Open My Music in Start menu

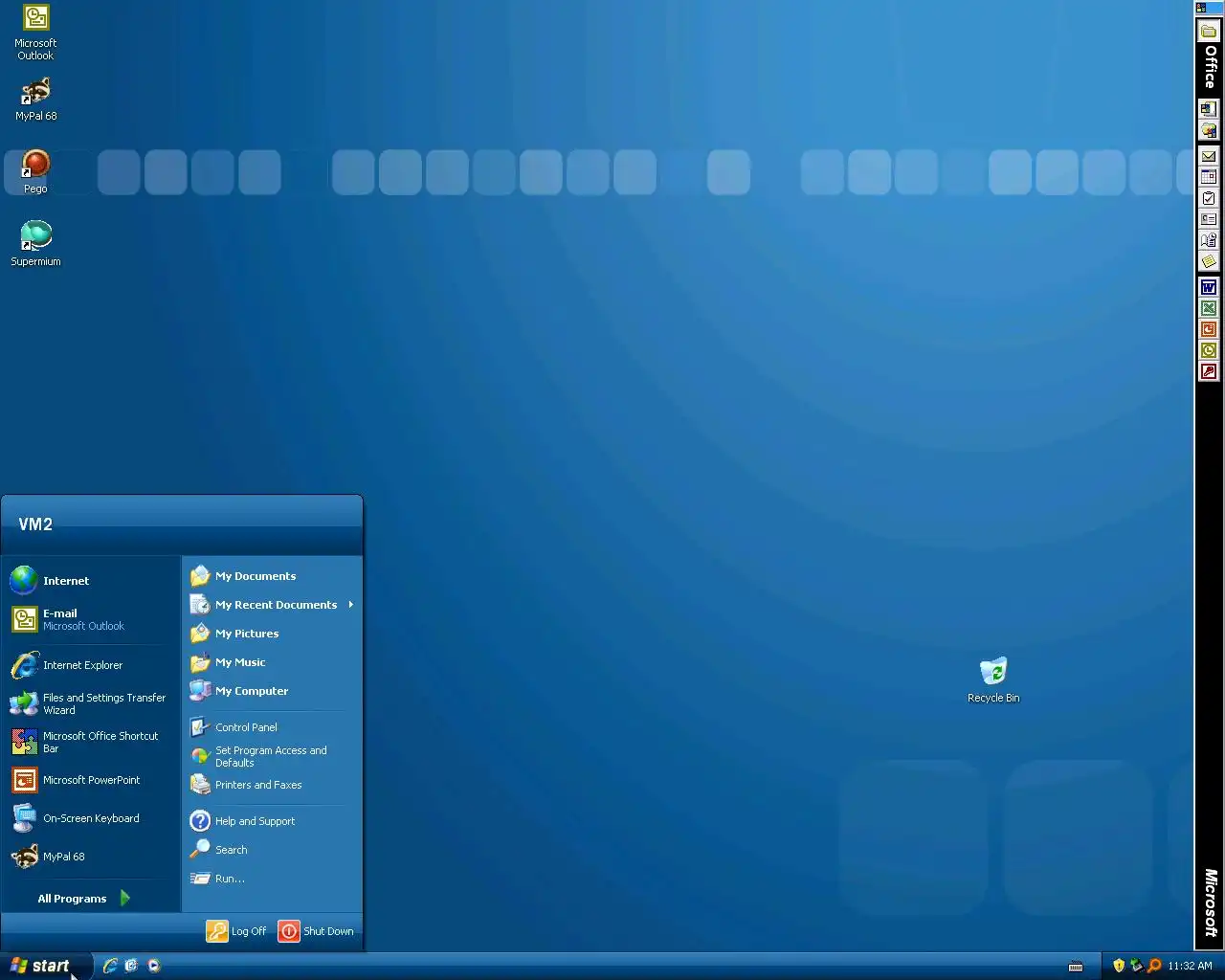[273, 662]
